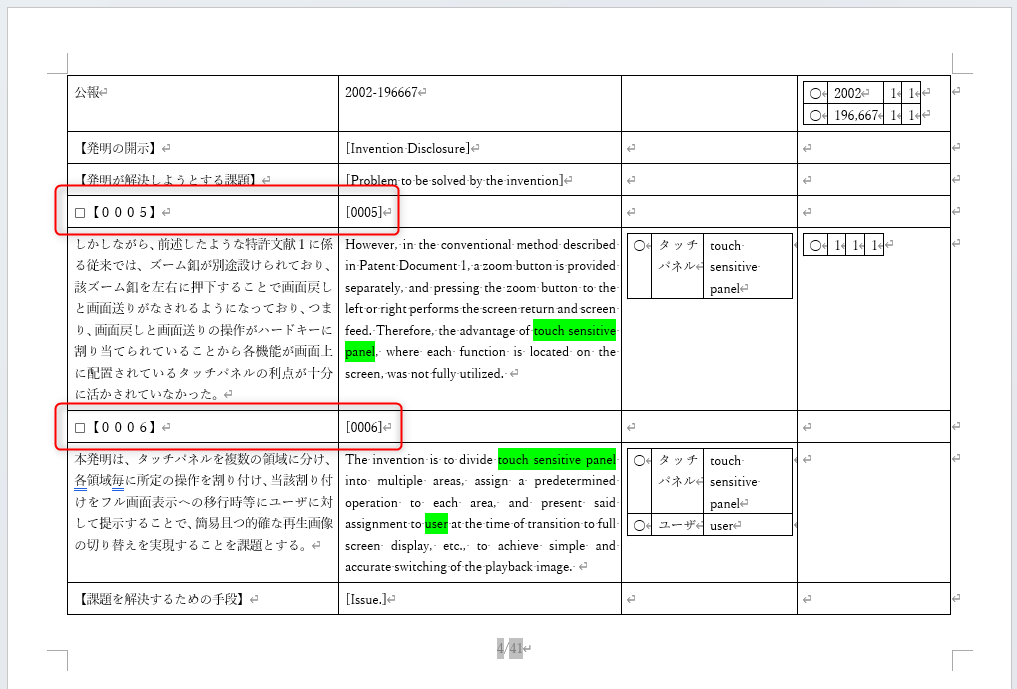1017x689 pixels.
Task: Place cursor in the 2002-196667 cell
Action: 381,93
